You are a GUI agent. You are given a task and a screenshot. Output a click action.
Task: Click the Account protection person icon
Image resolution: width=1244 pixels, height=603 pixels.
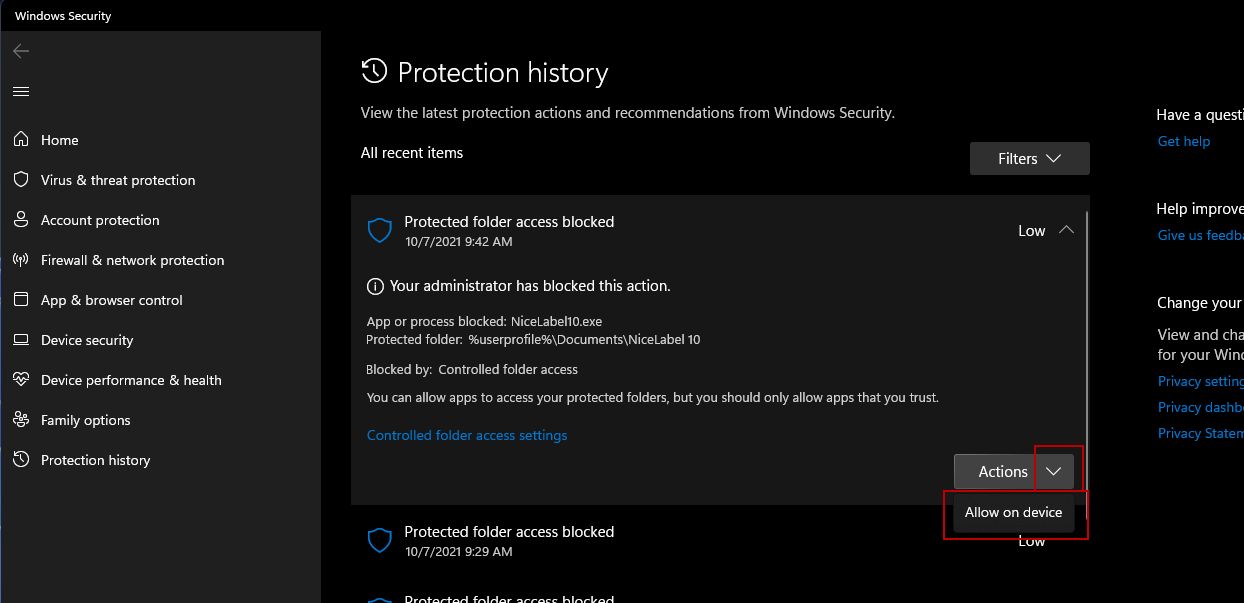point(21,220)
